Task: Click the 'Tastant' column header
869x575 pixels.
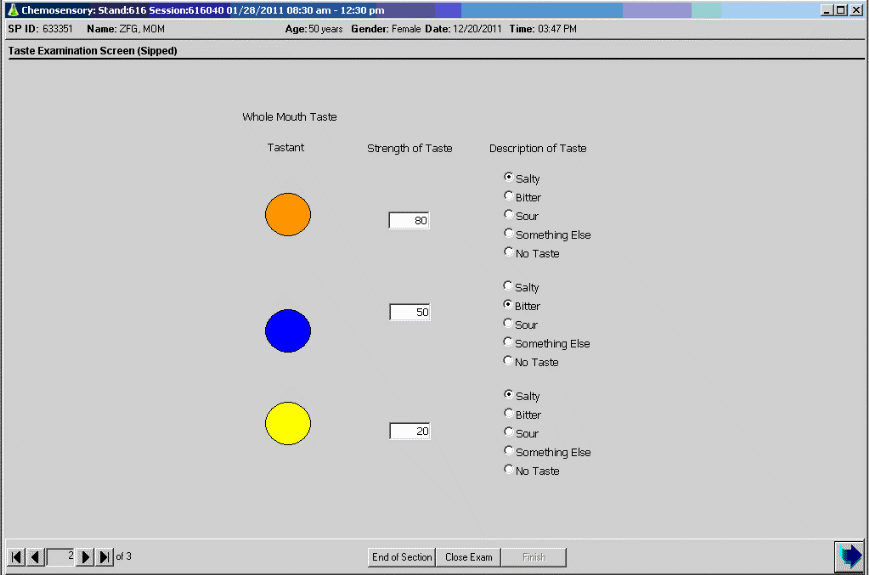Action: coord(286,147)
